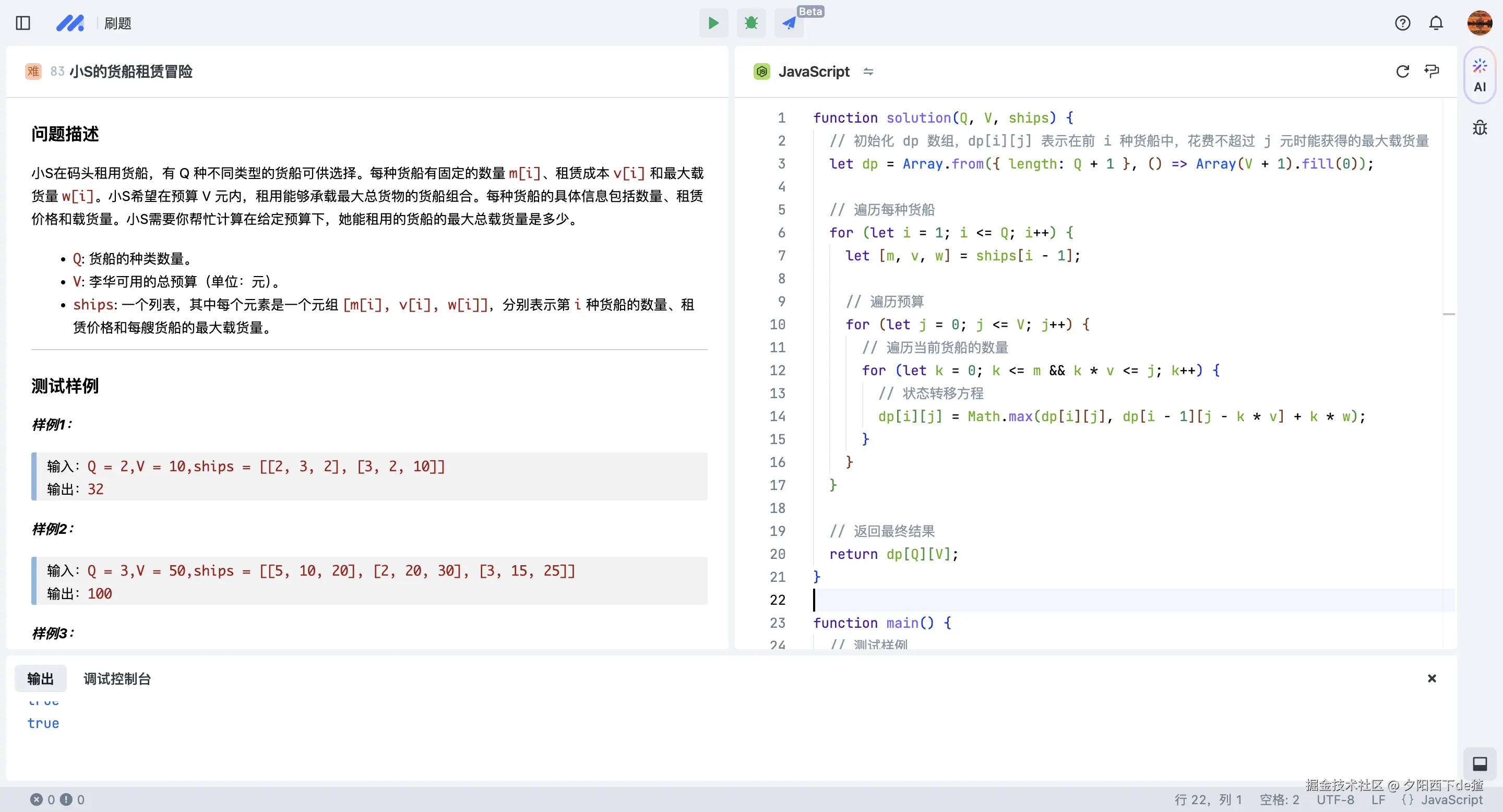This screenshot has width=1503, height=812.
Task: Submit solution with the Beta paper-plane icon
Action: point(789,23)
